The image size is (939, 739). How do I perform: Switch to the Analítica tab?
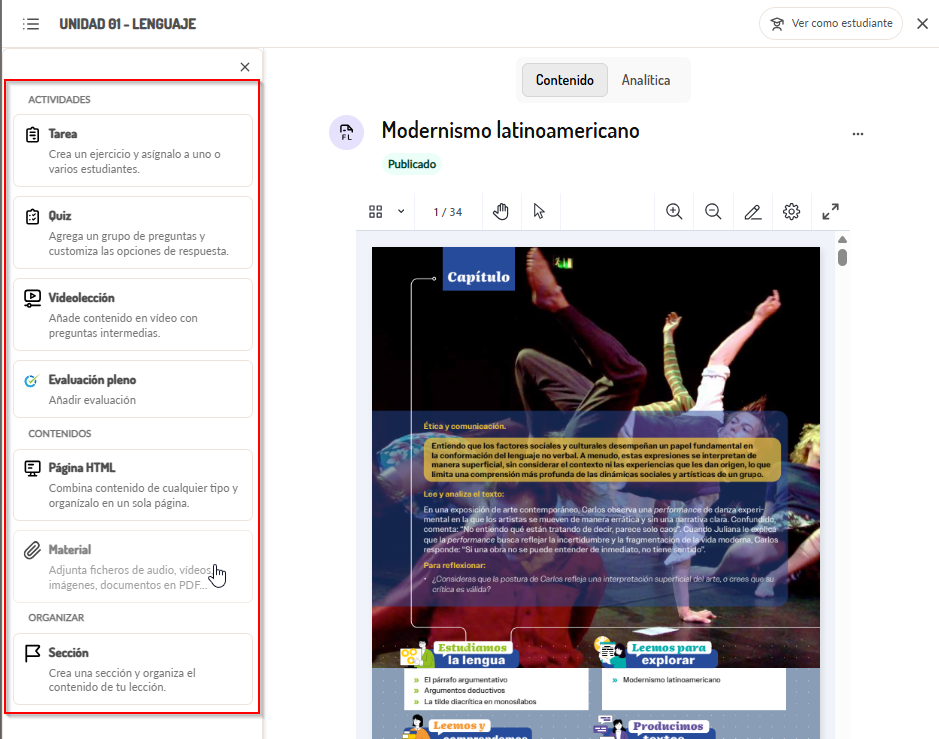pyautogui.click(x=646, y=80)
